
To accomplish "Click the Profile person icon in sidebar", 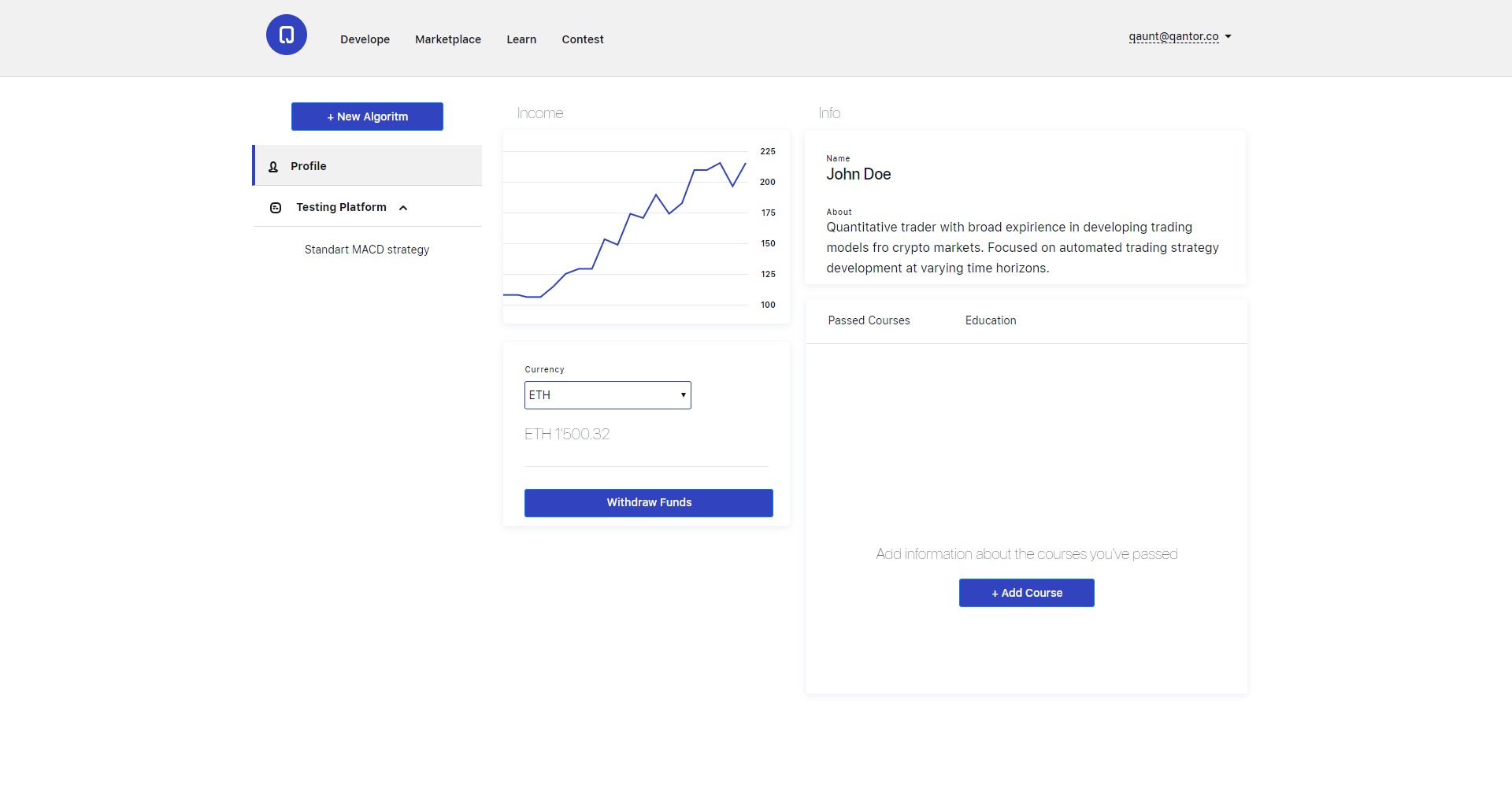I will (273, 167).
